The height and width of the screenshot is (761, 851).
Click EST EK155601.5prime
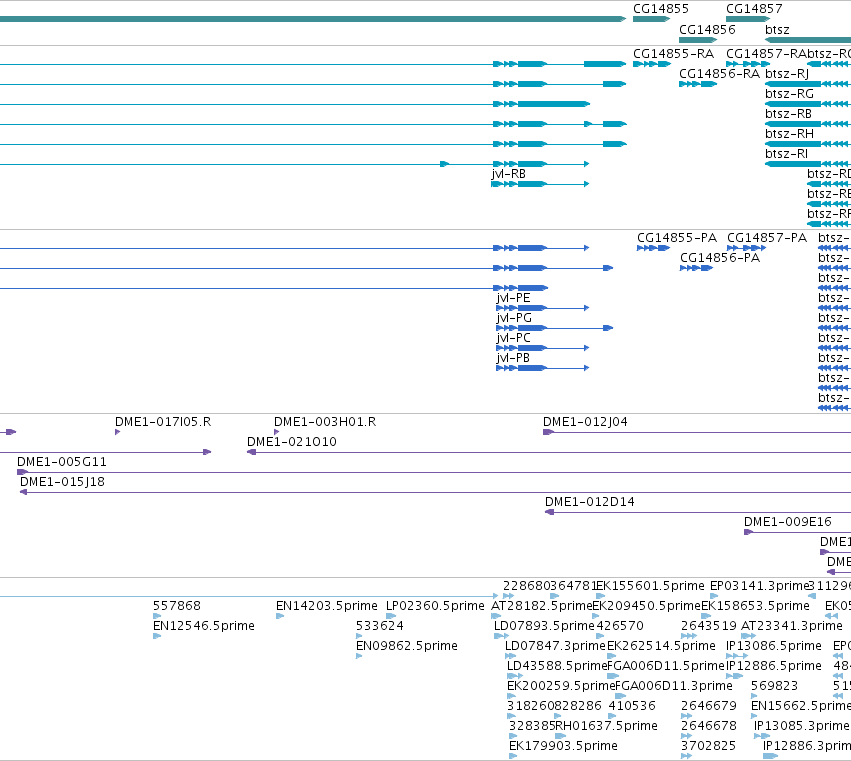point(650,586)
